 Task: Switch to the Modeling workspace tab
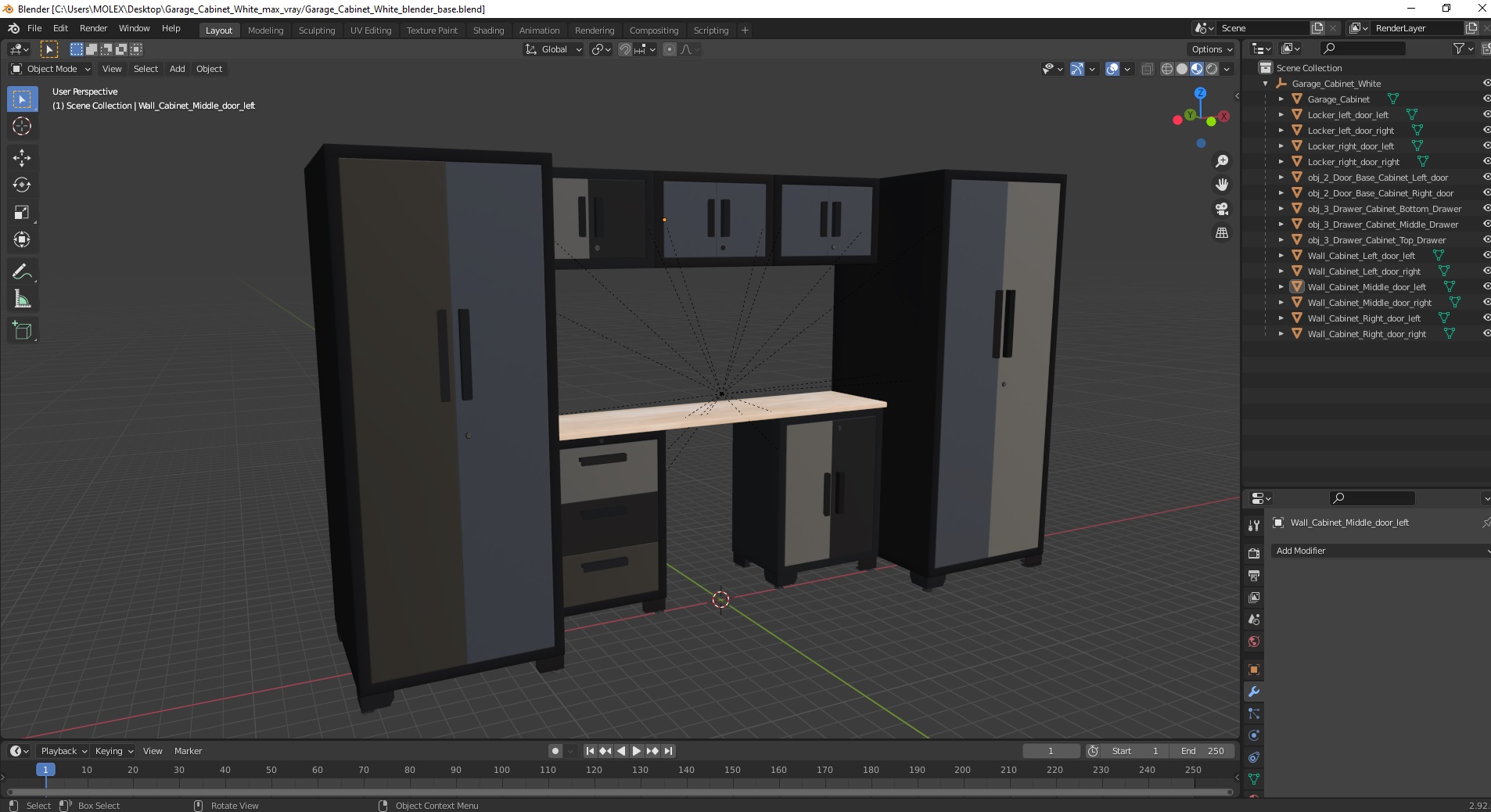266,31
